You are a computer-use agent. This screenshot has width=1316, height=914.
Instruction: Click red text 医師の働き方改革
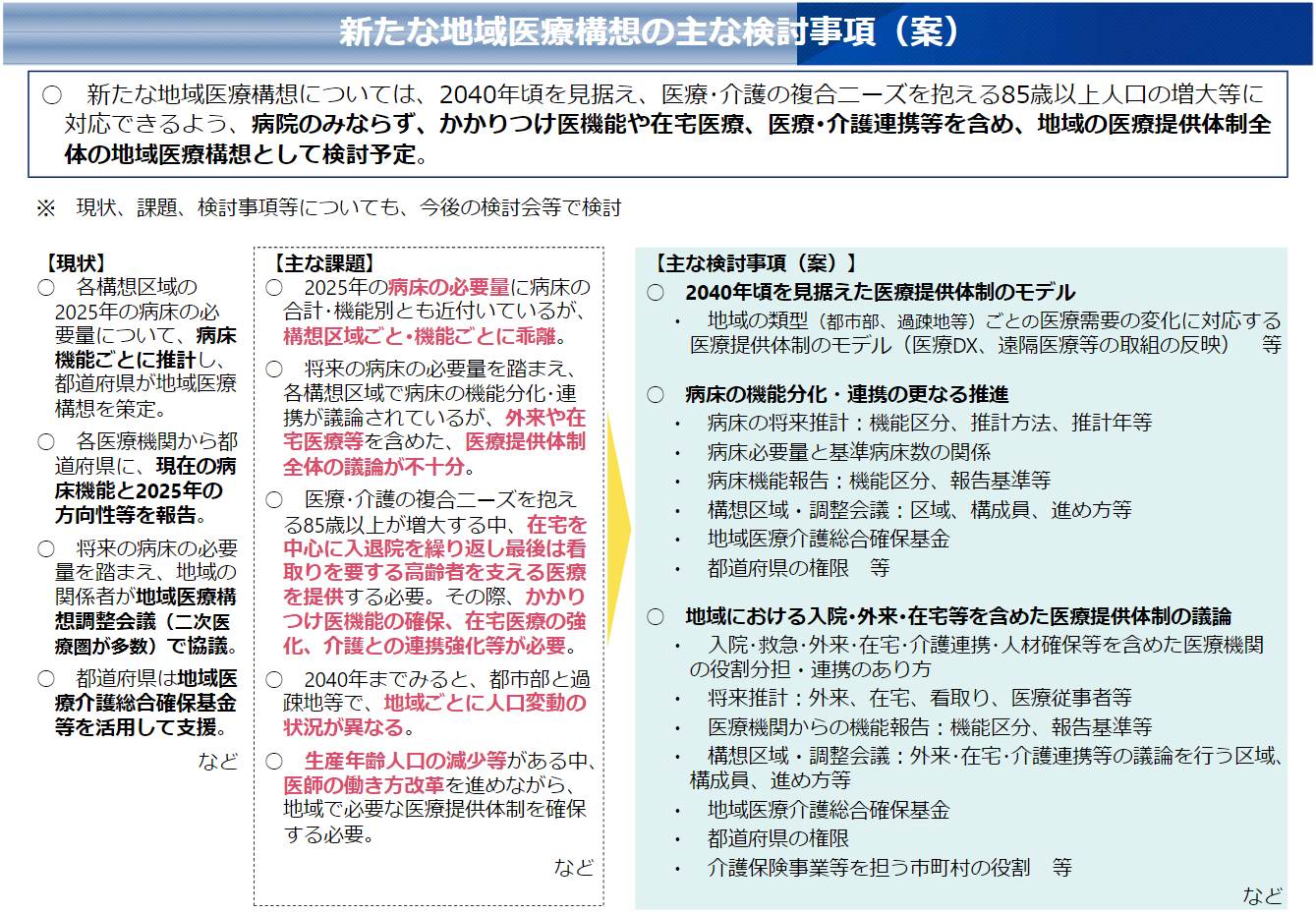(364, 785)
